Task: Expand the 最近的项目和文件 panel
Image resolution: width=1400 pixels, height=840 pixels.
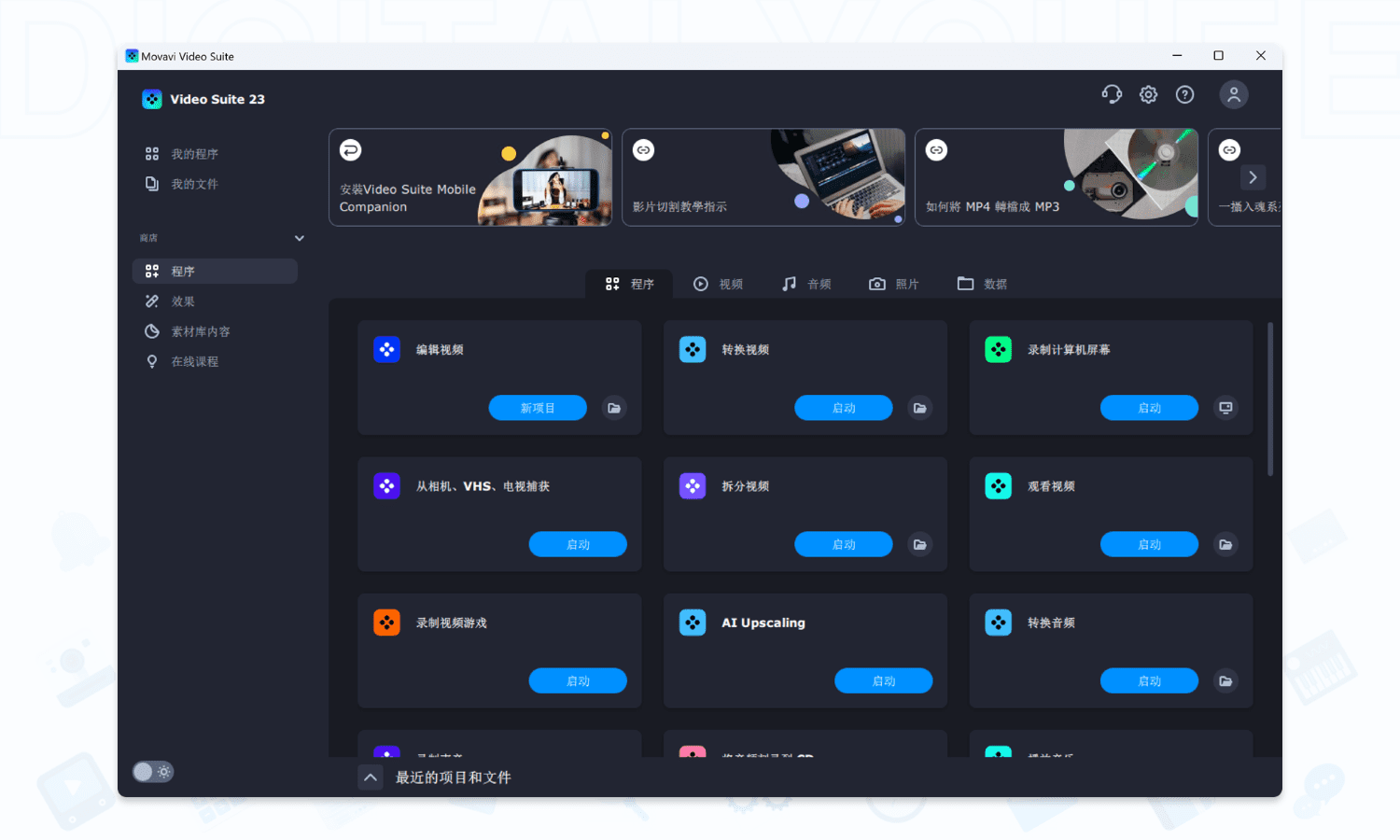Action: pos(371,777)
